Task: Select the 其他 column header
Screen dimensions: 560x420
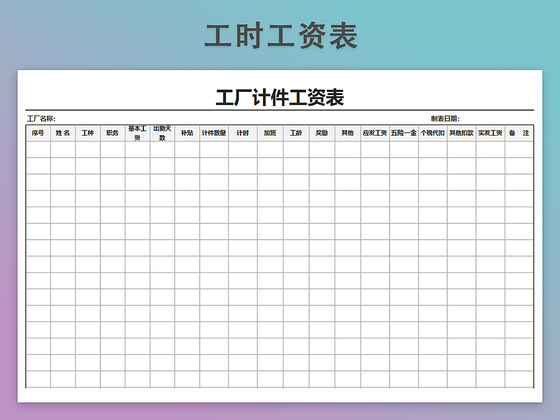Action: [x=348, y=133]
